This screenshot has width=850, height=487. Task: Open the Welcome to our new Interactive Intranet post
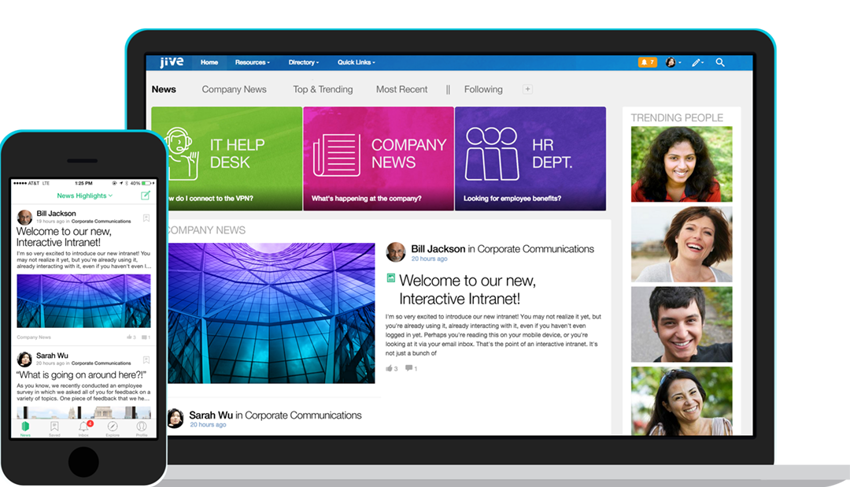[465, 289]
